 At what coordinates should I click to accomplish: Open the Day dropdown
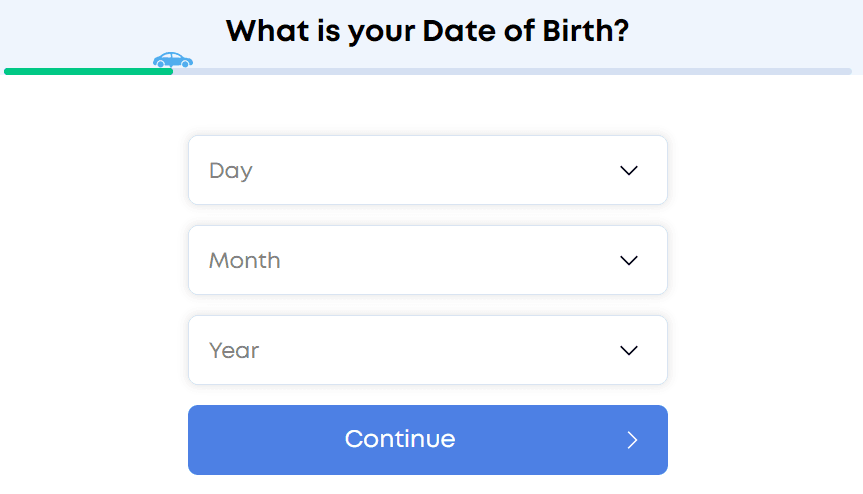click(427, 171)
